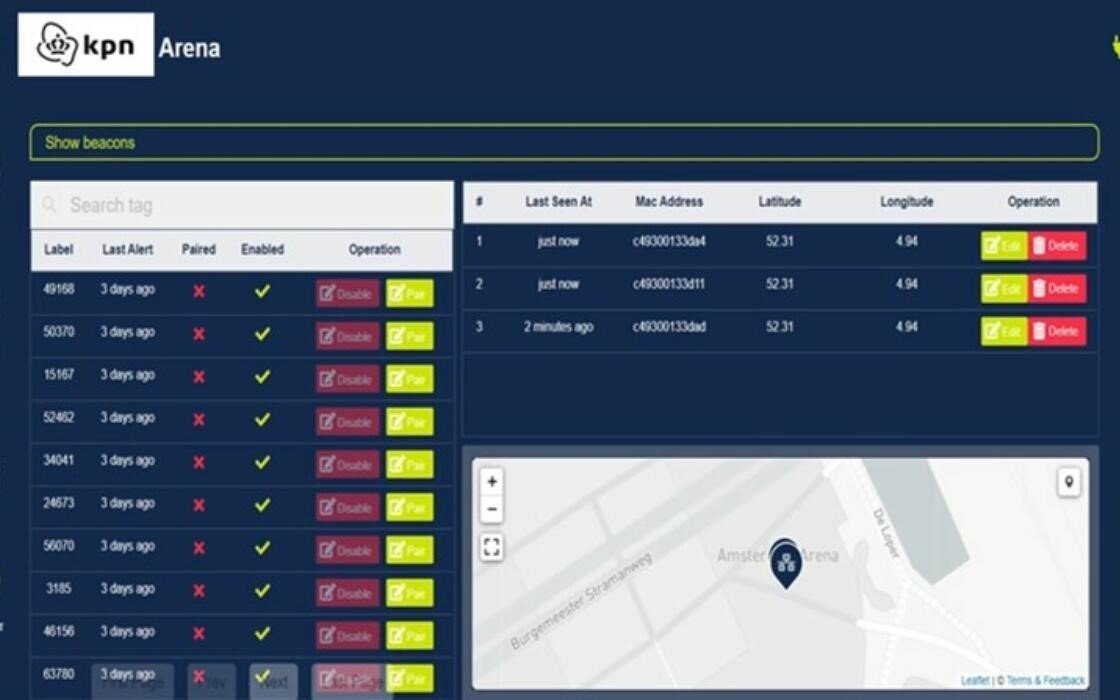The width and height of the screenshot is (1120, 700).
Task: Edit beacon c49300133da4
Action: pos(1003,246)
